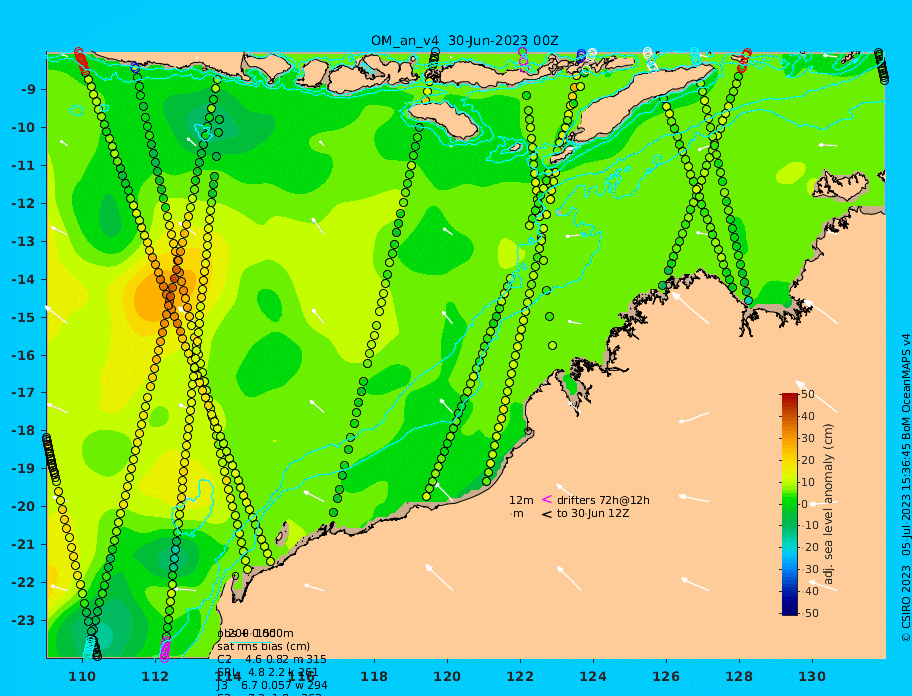Click latitude axis label -19

tap(23, 469)
